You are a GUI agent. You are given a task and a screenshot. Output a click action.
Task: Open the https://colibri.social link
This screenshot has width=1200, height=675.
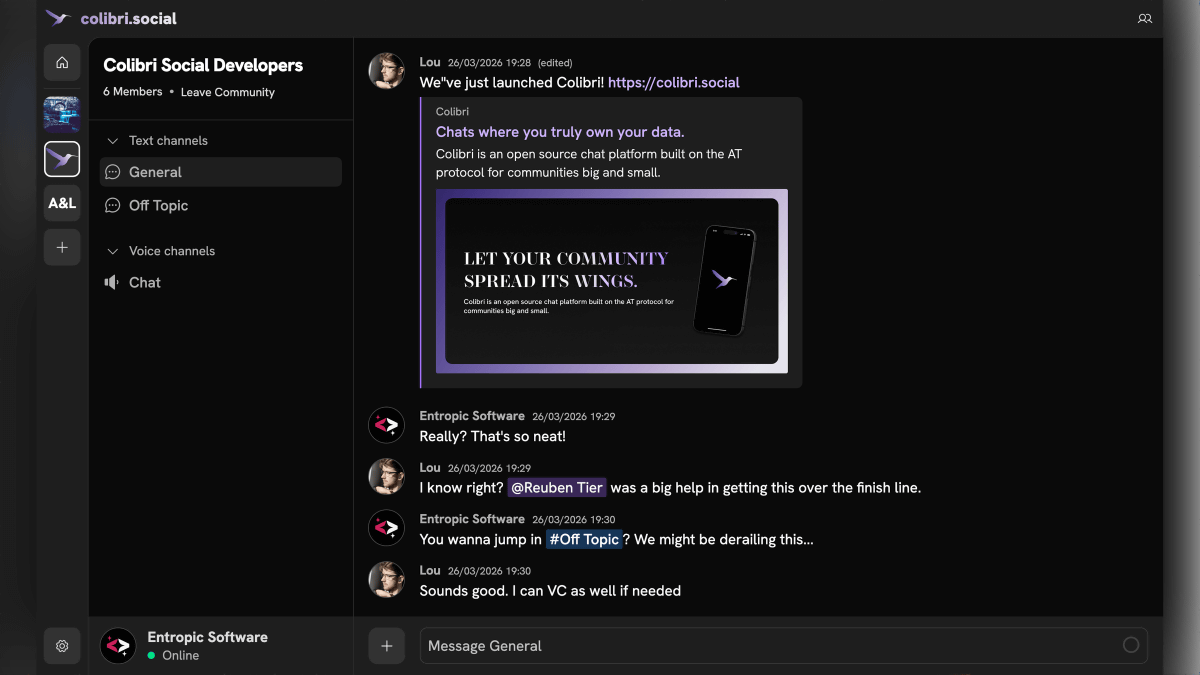coord(673,83)
